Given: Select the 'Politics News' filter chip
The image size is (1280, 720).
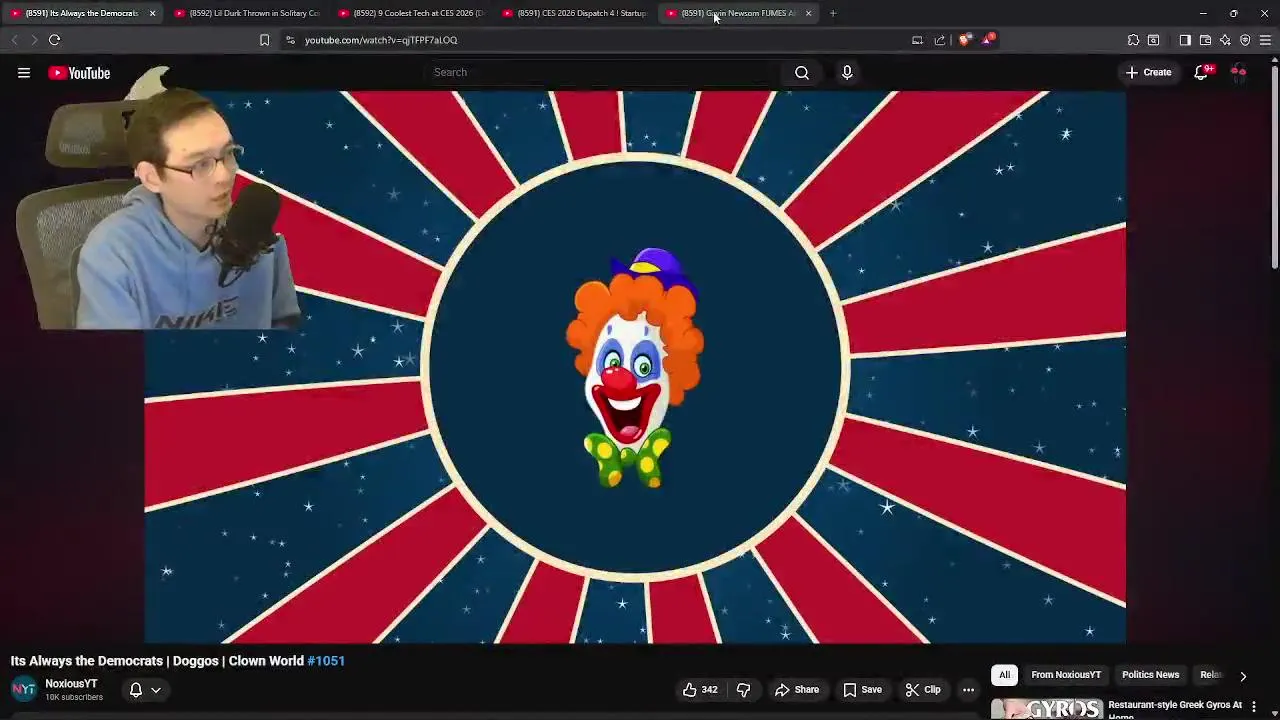Looking at the screenshot, I should [1150, 675].
